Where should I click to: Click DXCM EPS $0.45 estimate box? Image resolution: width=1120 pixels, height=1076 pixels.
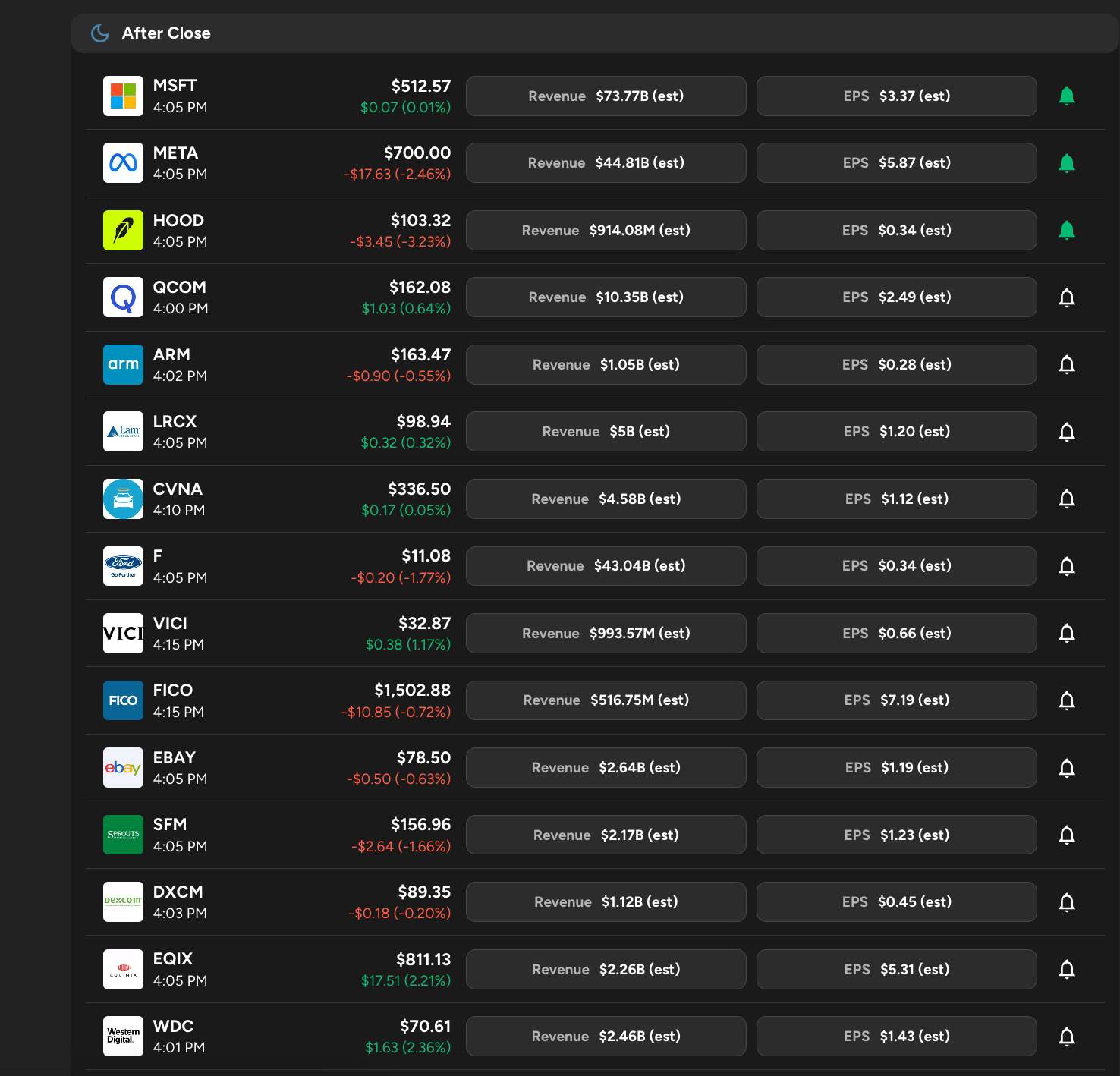pos(897,901)
